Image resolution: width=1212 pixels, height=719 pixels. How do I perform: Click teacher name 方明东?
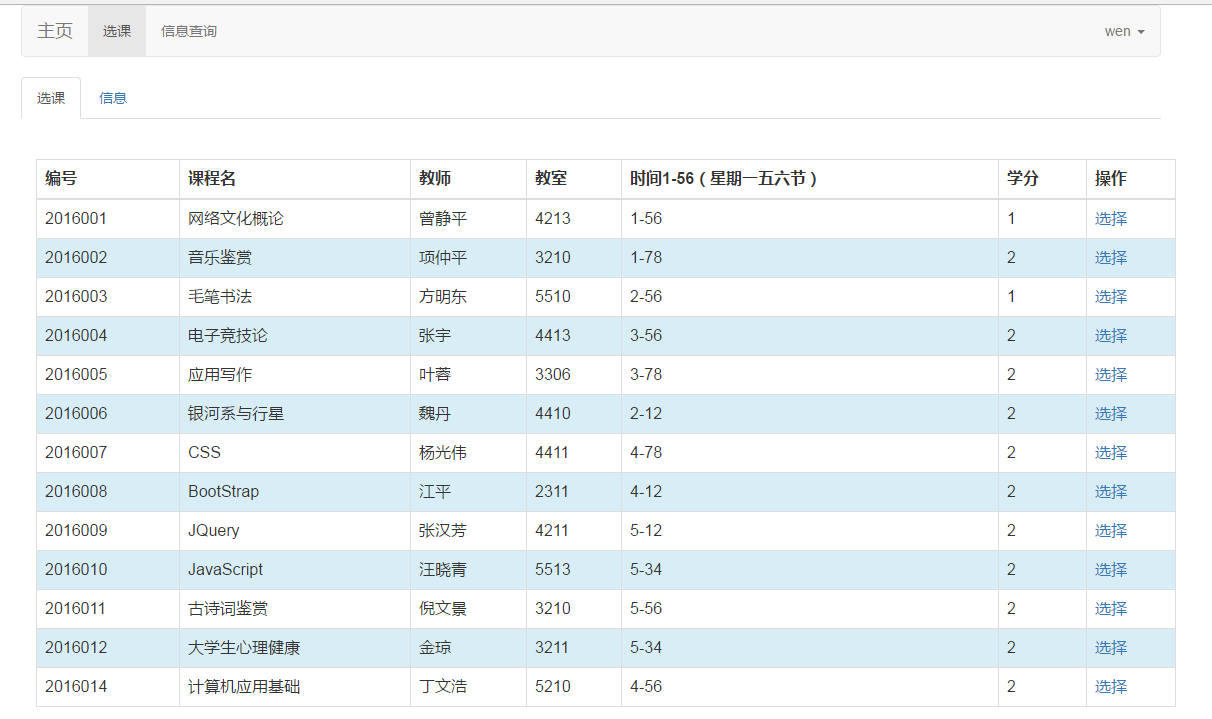[443, 296]
